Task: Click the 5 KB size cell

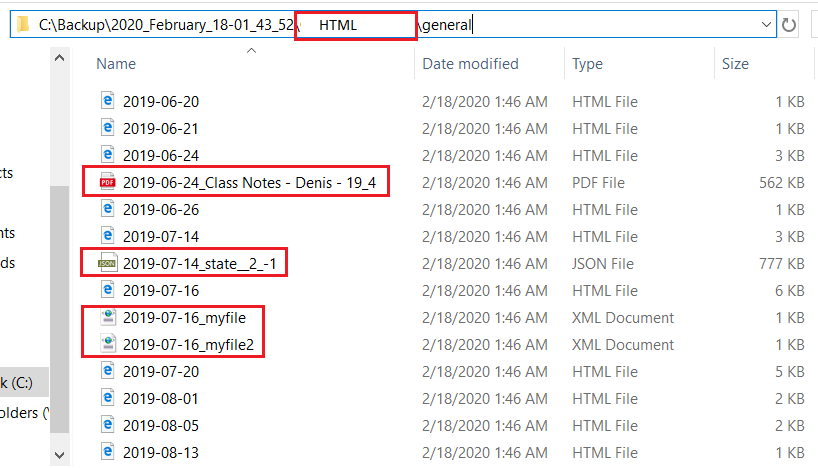Action: [790, 372]
